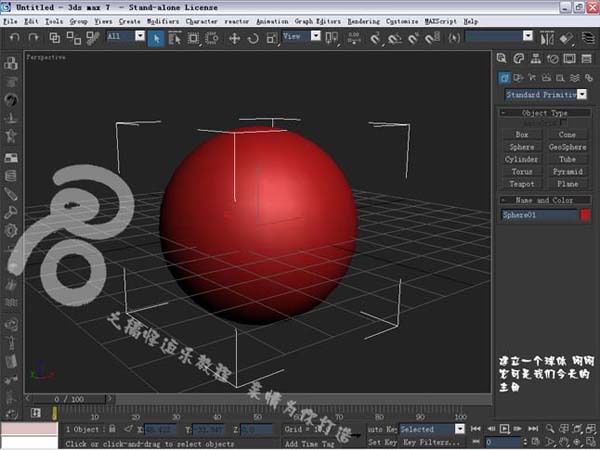The height and width of the screenshot is (450, 600).
Task: Toggle the Window/Crossing selection mode
Action: tap(212, 38)
